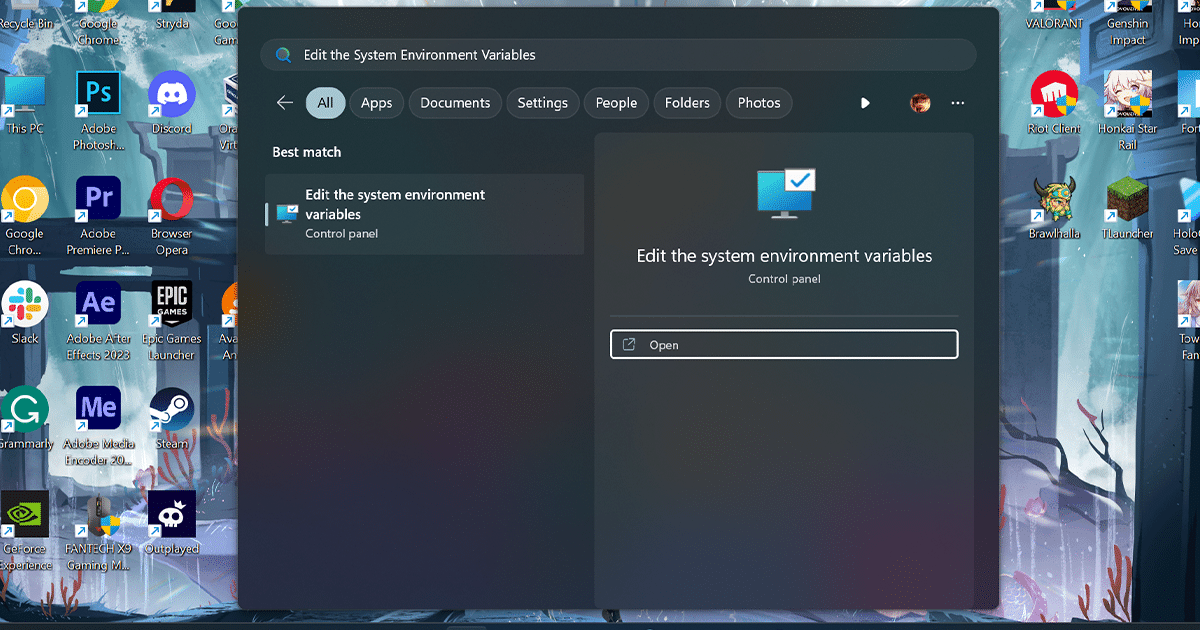
Task: Launch Steam from the desktop
Action: [x=172, y=409]
